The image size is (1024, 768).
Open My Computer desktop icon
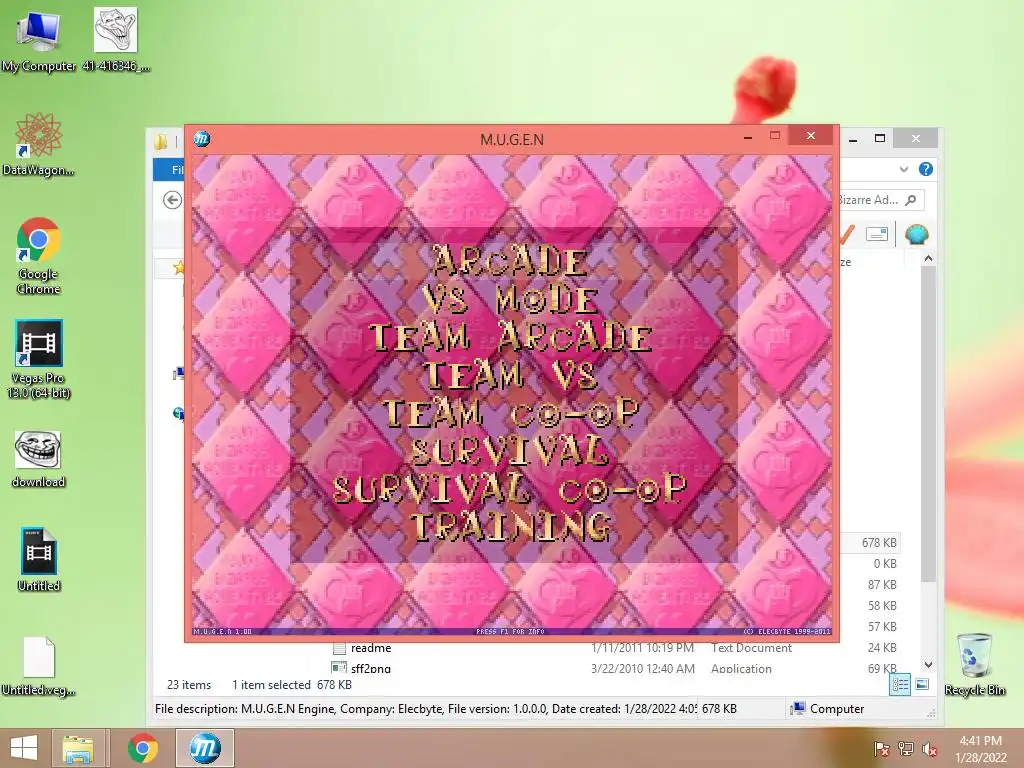[39, 39]
